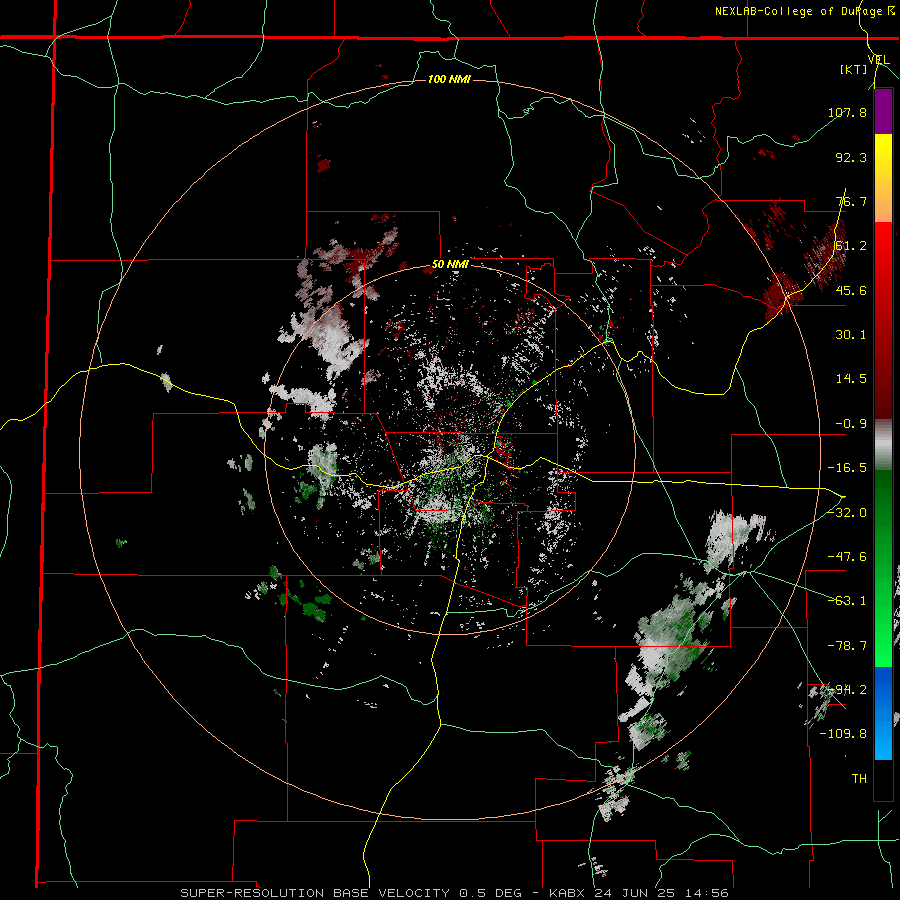Screen dimensions: 900x900
Task: Click the Super-Resolution Base Velocity KABX caption
Action: point(455,893)
